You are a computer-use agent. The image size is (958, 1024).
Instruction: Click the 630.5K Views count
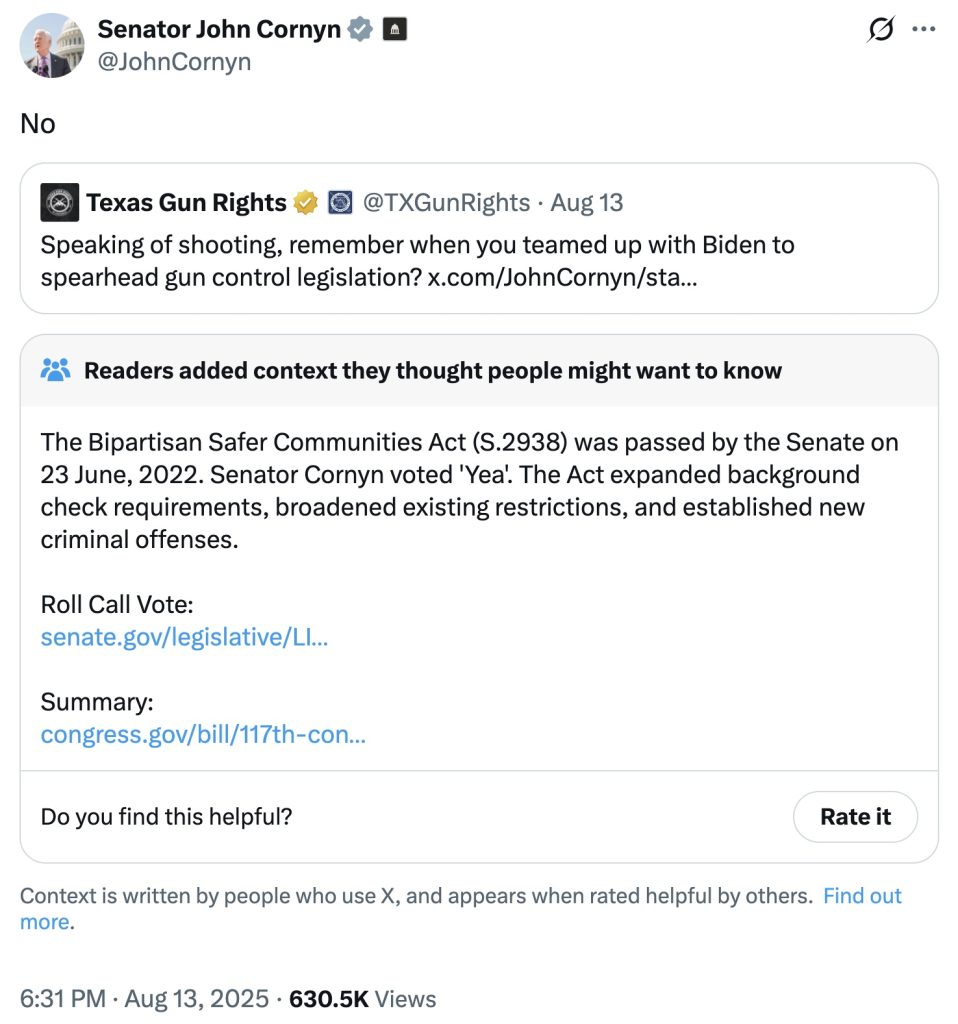point(362,998)
